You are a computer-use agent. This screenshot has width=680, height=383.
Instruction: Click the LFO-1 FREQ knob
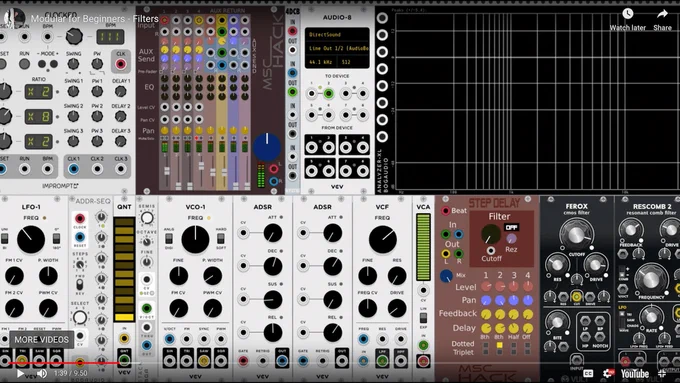(x=31, y=239)
